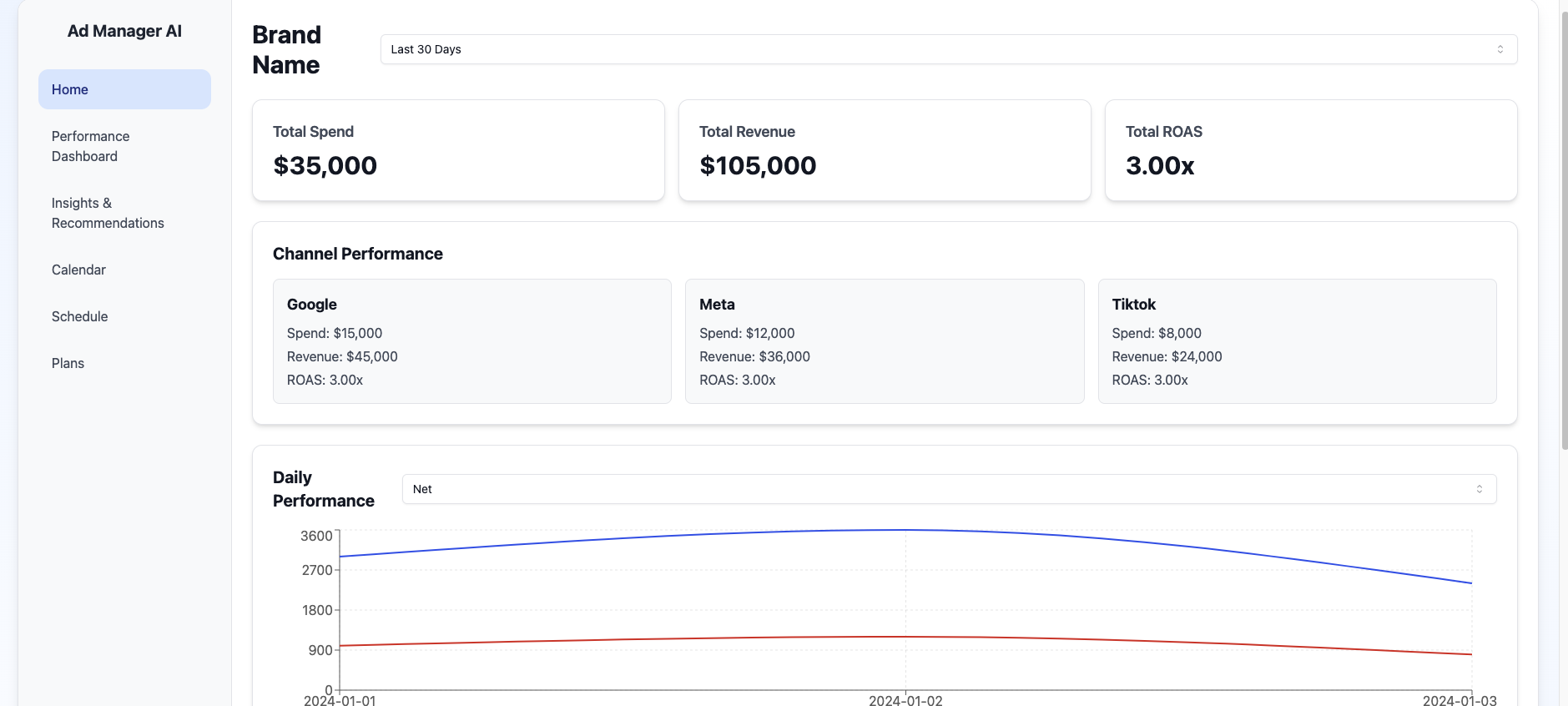Select the Total ROAS card
1568x706 pixels.
(x=1311, y=150)
